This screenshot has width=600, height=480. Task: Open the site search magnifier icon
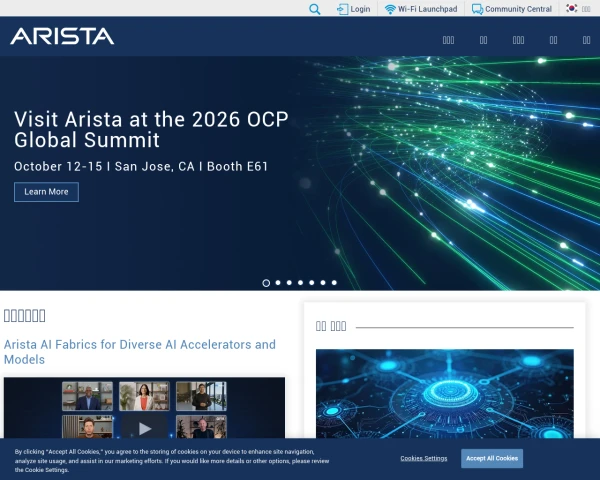[x=315, y=9]
